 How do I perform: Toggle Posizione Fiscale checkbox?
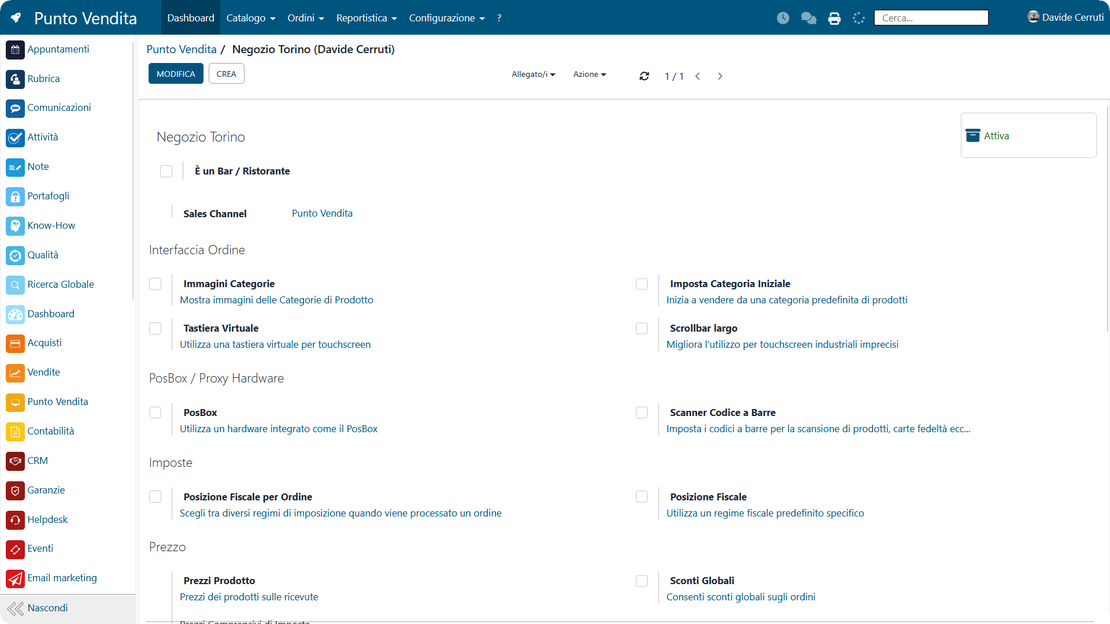coord(641,497)
